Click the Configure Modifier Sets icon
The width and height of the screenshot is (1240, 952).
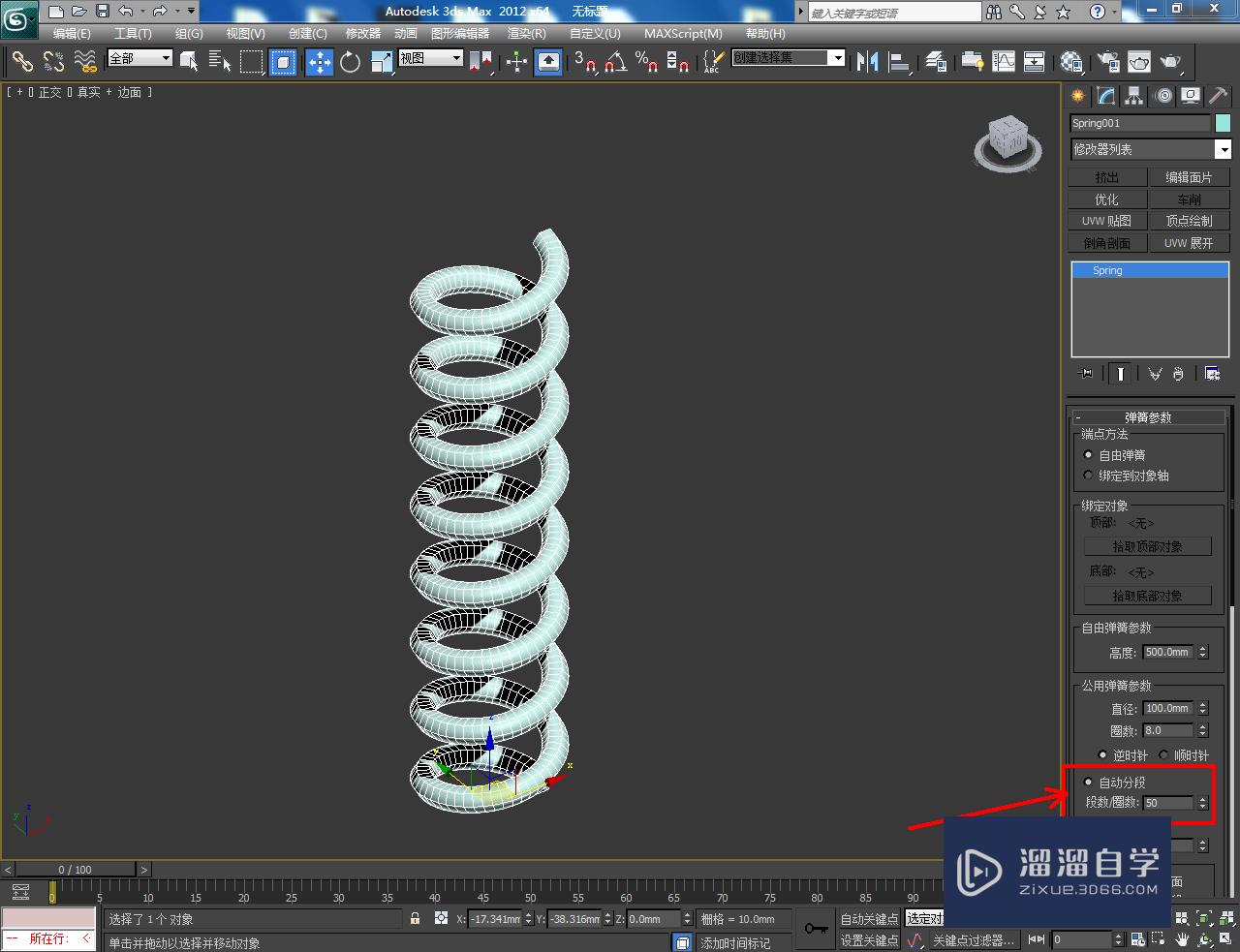1212,374
